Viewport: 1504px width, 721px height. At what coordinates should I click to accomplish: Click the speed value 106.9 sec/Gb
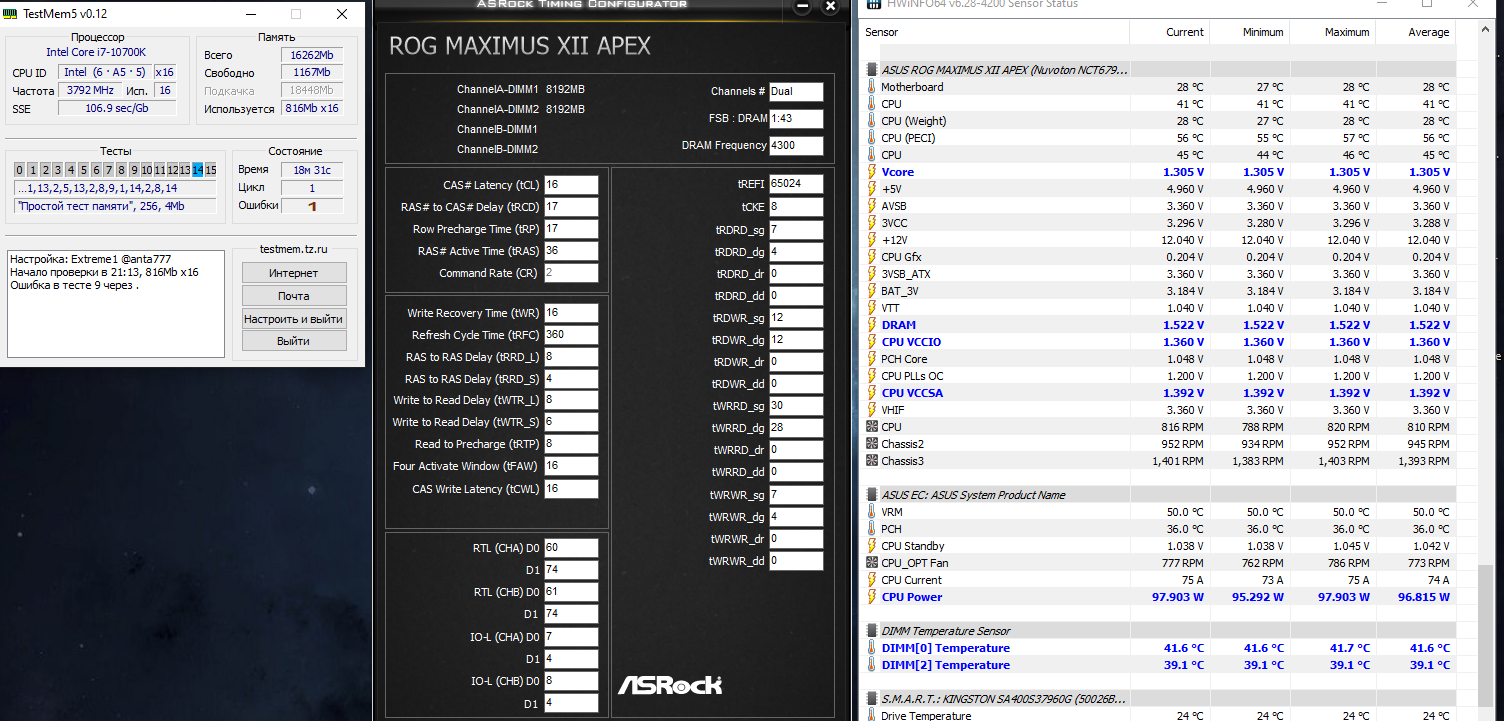(117, 108)
